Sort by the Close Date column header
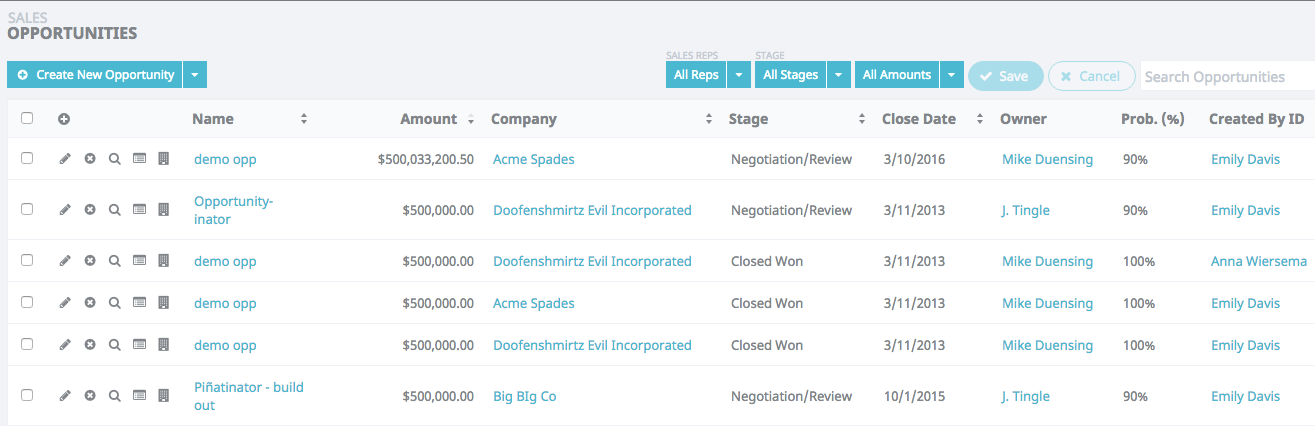 [x=919, y=119]
